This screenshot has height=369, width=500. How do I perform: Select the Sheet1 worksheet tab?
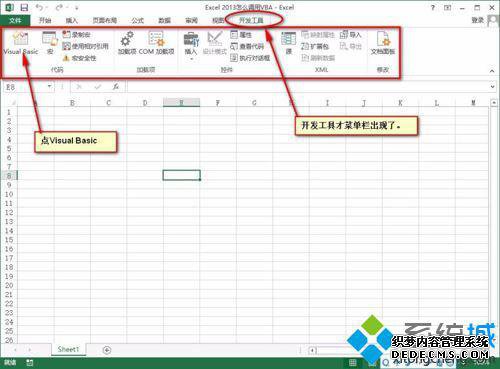point(68,349)
